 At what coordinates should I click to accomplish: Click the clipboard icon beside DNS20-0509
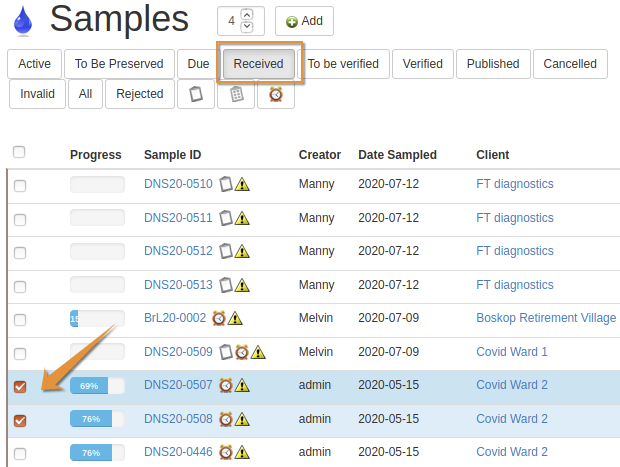click(x=226, y=352)
